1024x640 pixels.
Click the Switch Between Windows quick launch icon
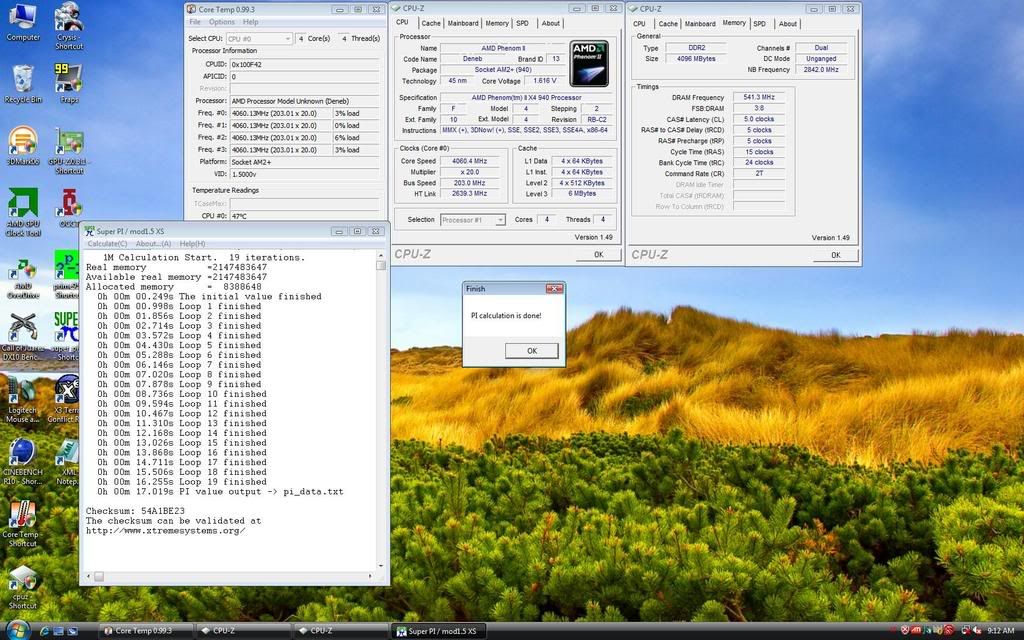(72, 631)
